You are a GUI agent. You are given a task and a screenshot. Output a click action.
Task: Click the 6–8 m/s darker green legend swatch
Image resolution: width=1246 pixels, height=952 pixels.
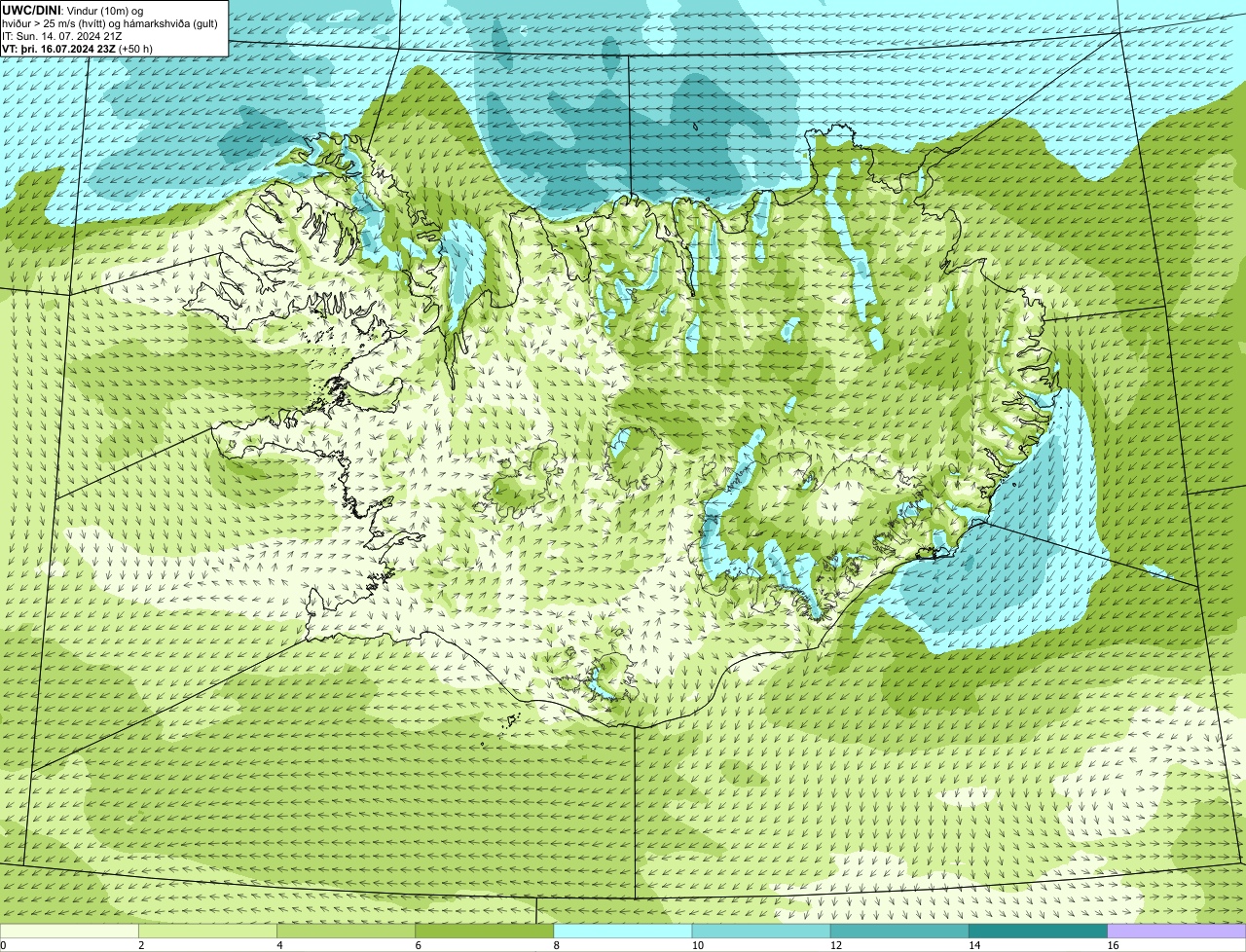[x=485, y=932]
